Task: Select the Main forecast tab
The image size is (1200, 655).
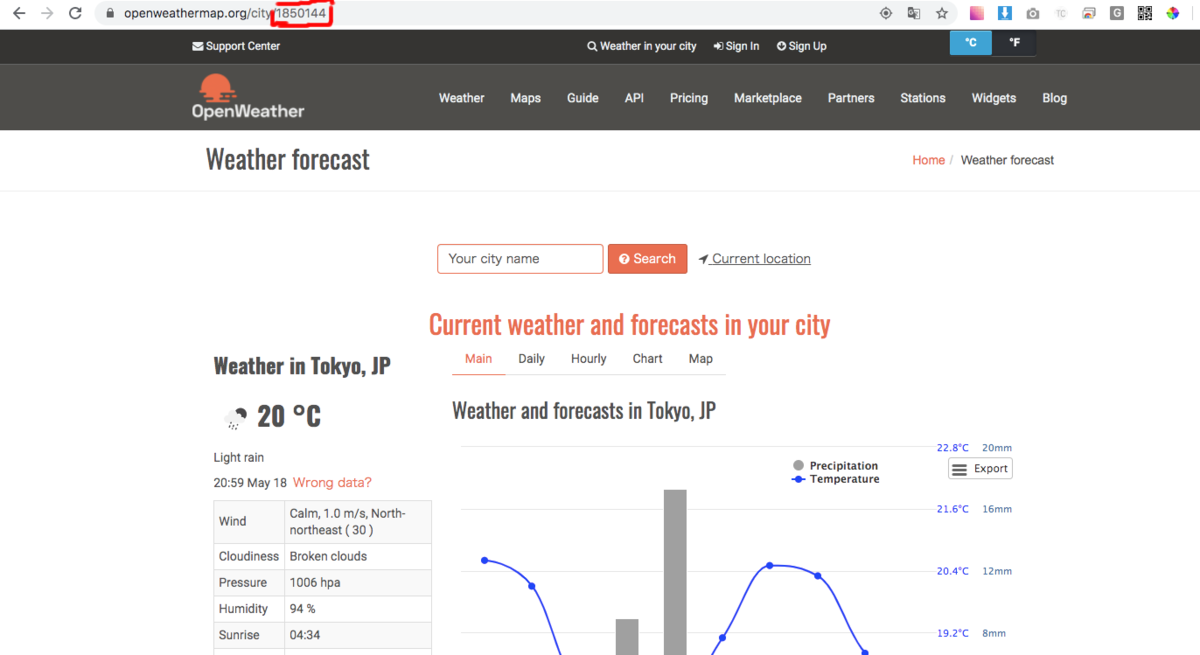Action: point(478,359)
